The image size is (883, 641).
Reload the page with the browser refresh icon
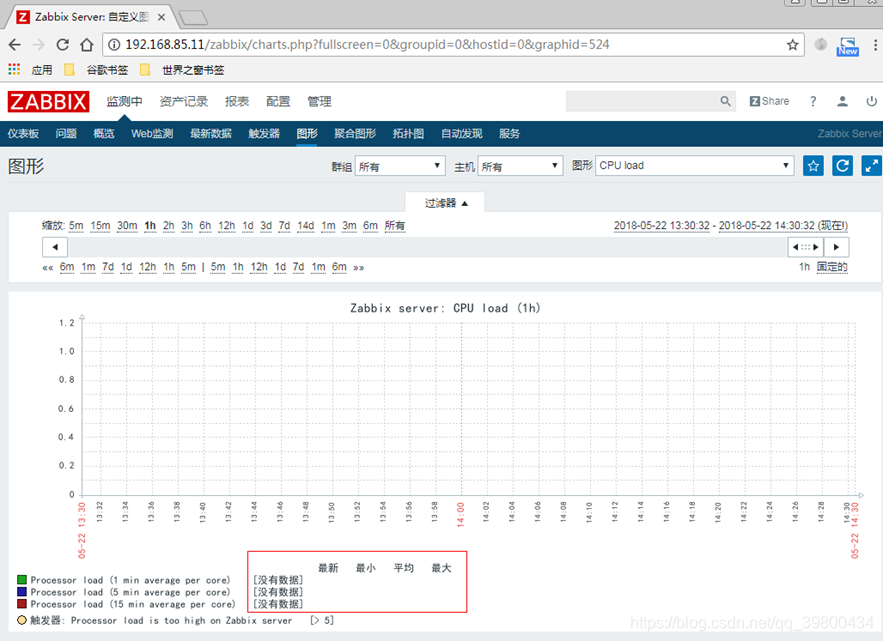coord(63,44)
